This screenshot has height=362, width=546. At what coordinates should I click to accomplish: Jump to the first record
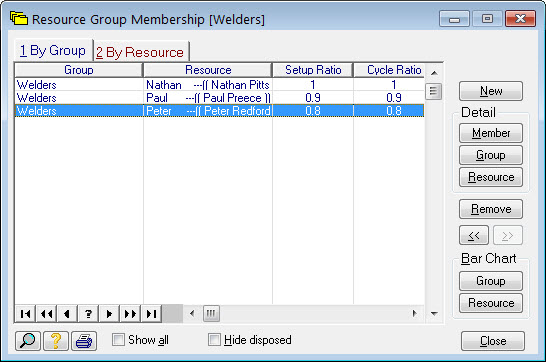coord(25,314)
